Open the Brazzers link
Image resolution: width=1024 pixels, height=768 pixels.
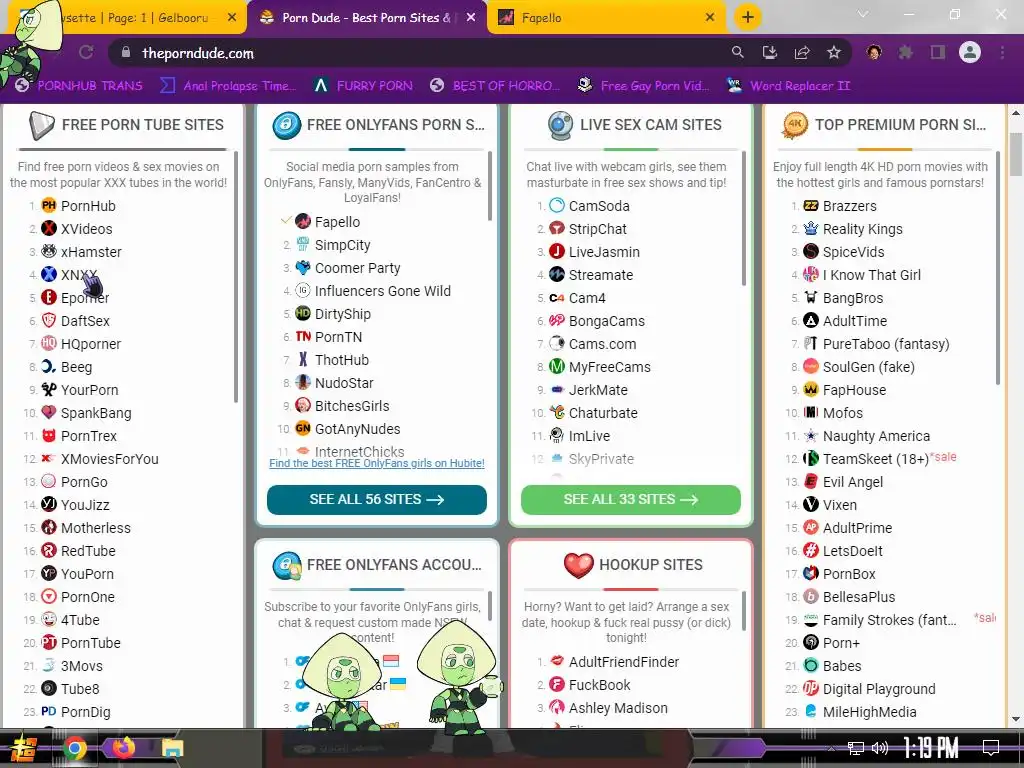point(849,206)
